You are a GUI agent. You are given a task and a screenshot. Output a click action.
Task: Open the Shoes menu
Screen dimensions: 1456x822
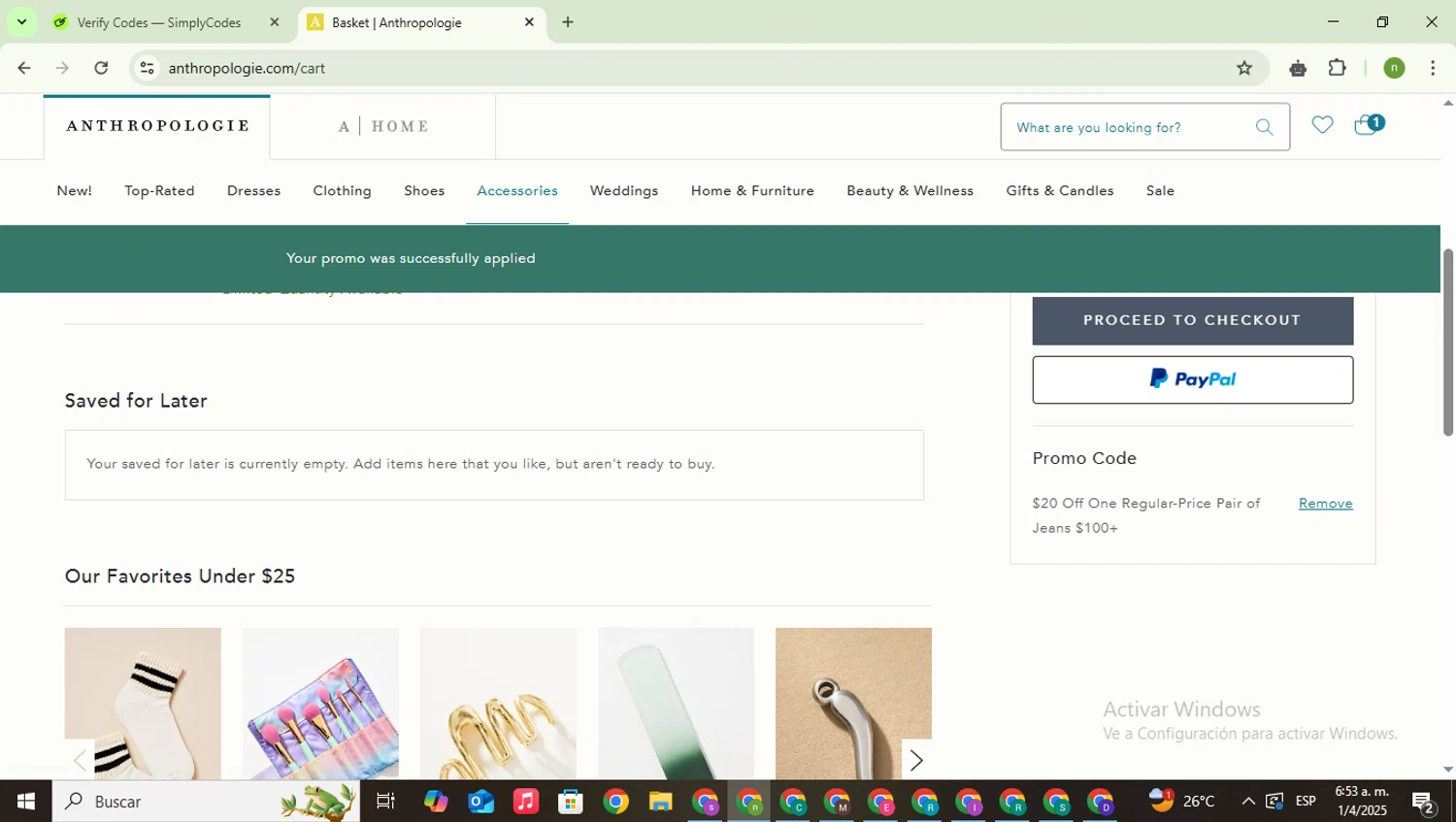pos(424,191)
